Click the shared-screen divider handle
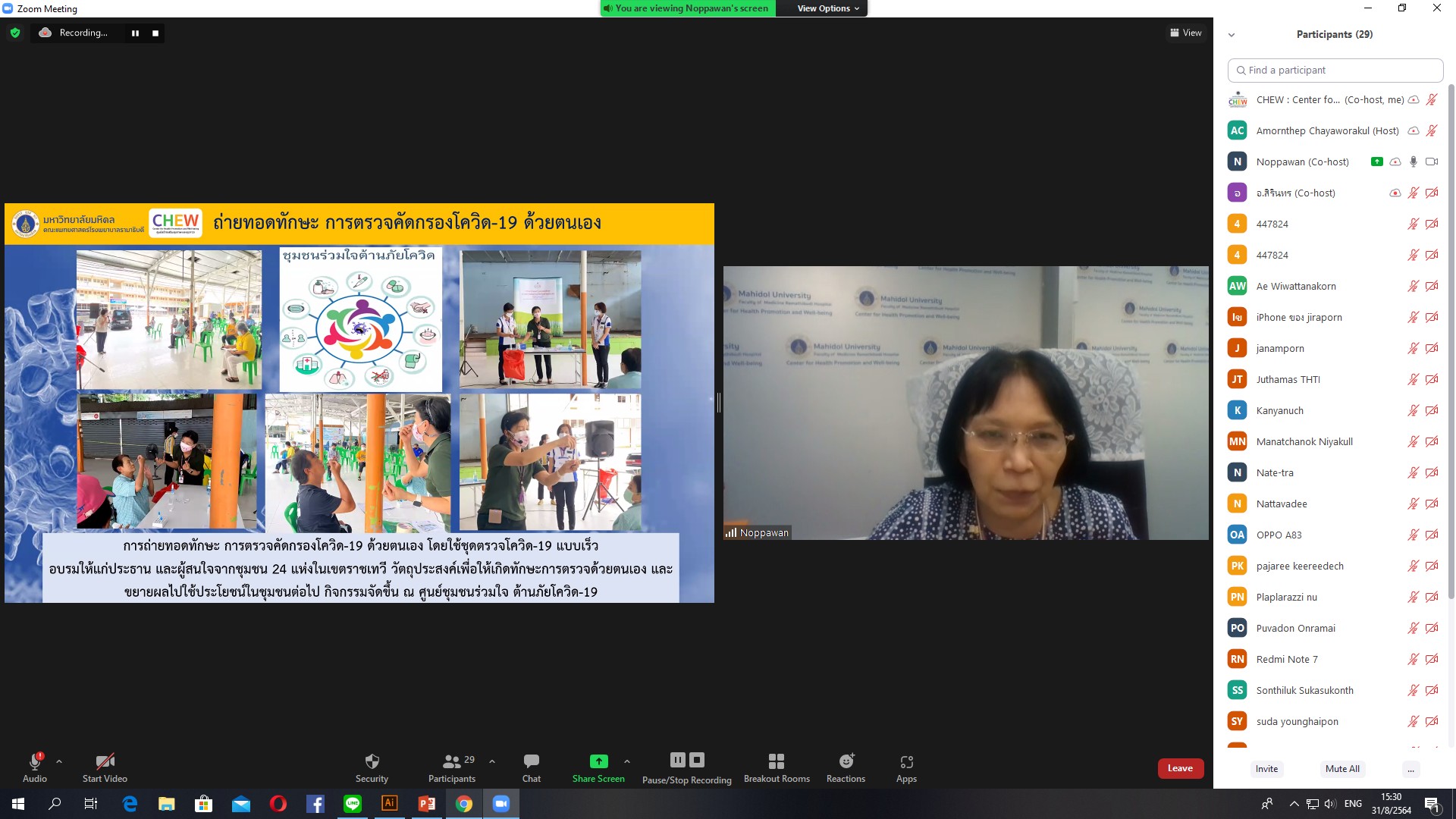The height and width of the screenshot is (819, 1456). [x=719, y=403]
